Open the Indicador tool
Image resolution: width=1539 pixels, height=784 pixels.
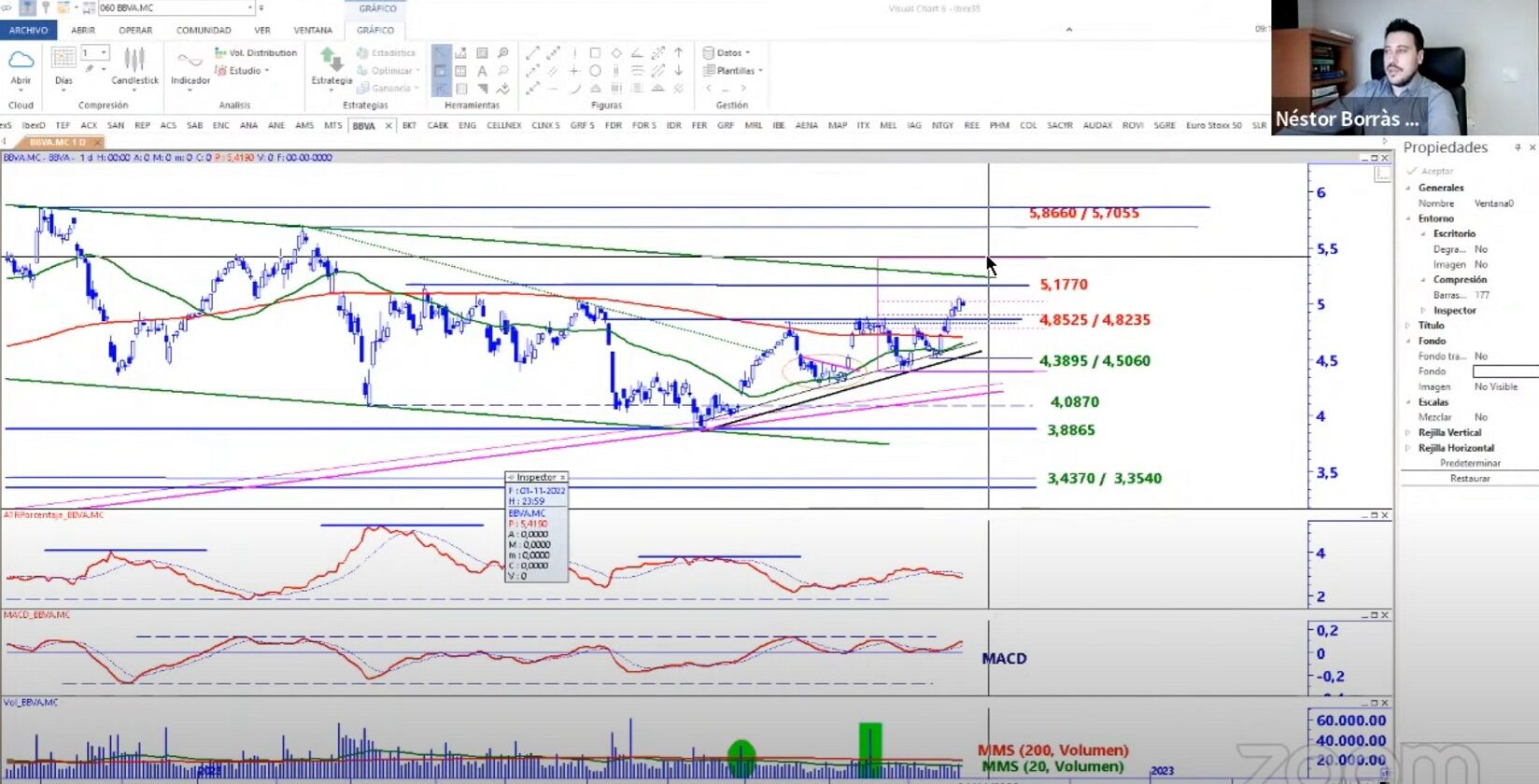(191, 67)
